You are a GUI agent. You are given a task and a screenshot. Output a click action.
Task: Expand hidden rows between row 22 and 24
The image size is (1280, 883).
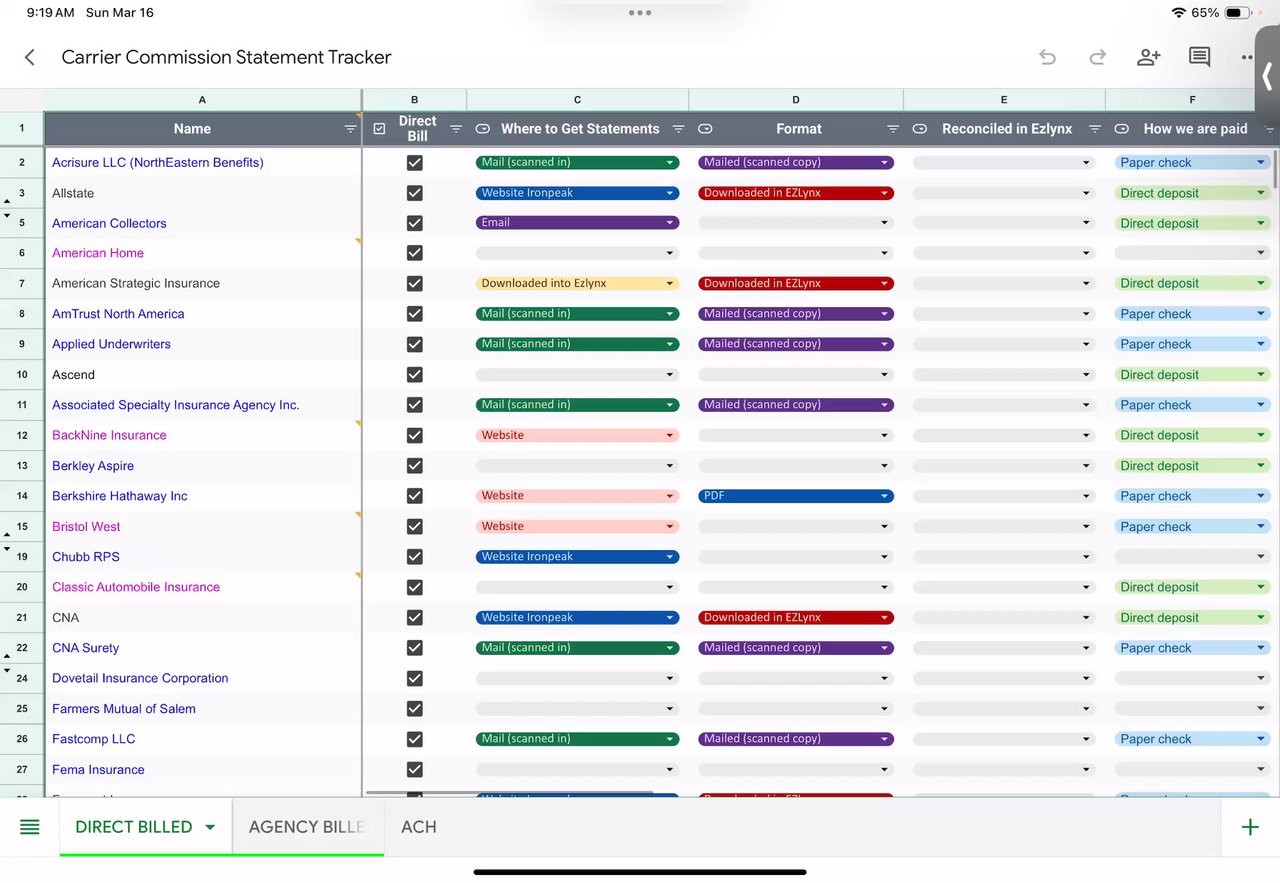[x=7, y=663]
